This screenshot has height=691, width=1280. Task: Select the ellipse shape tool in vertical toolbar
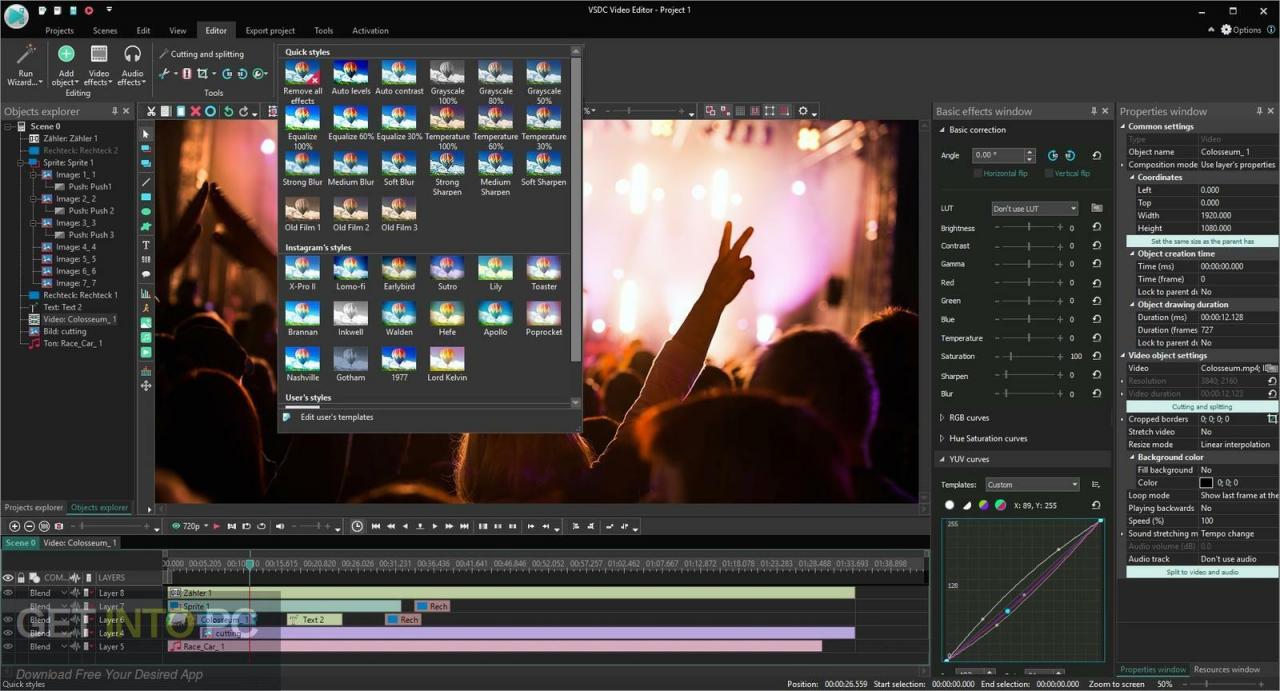pos(146,212)
